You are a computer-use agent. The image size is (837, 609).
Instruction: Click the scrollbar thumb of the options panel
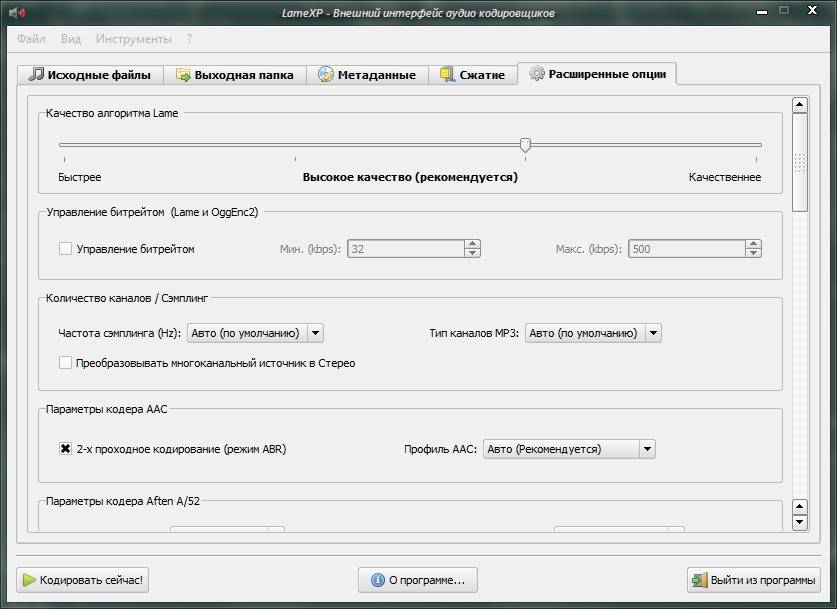click(x=800, y=162)
